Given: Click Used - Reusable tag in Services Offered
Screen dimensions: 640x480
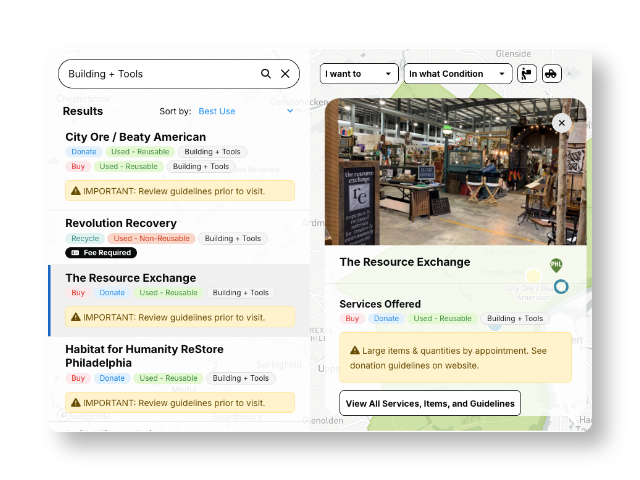Looking at the screenshot, I should coord(442,318).
